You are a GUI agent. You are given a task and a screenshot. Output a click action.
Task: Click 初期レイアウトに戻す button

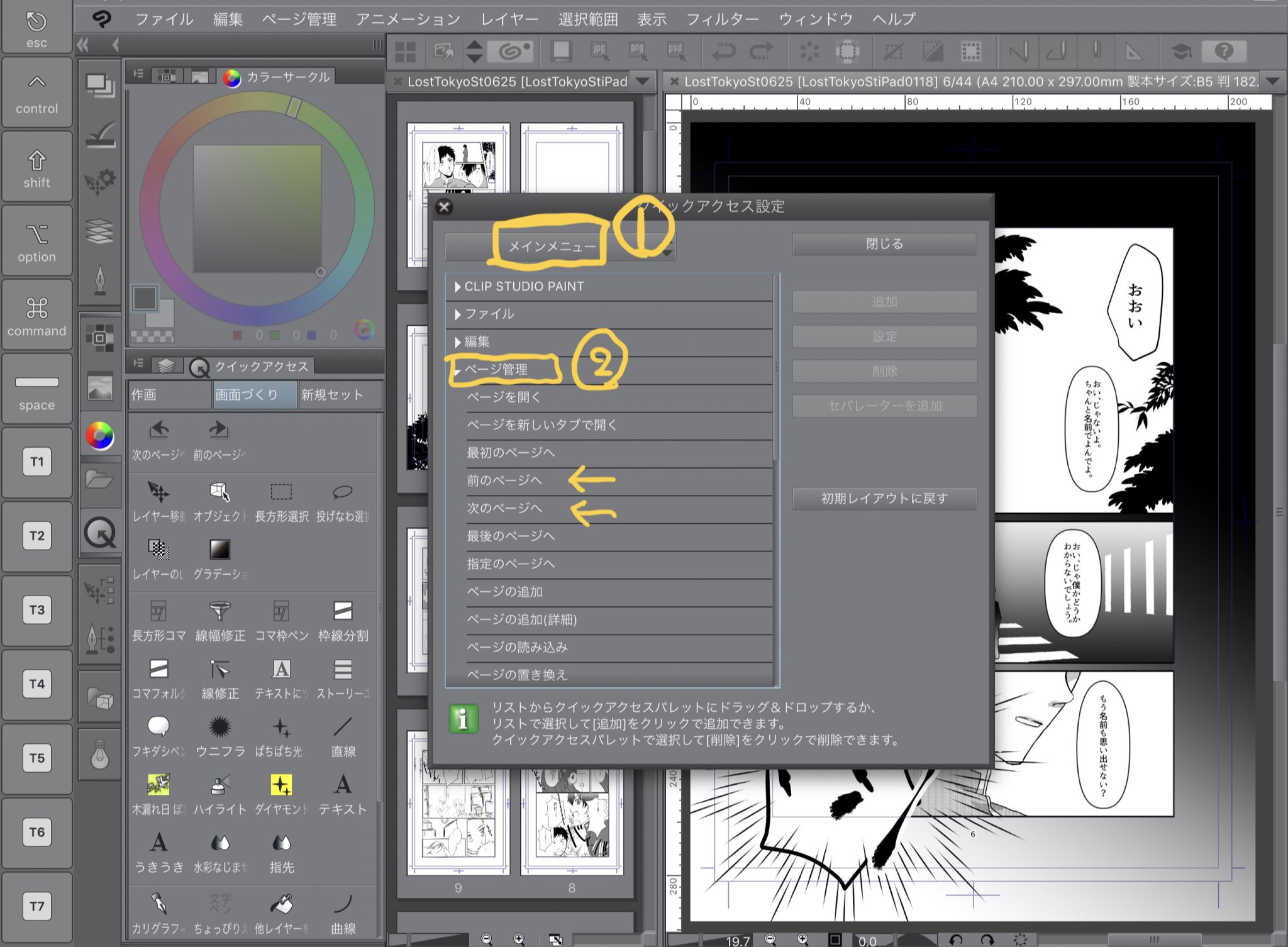pyautogui.click(x=884, y=499)
